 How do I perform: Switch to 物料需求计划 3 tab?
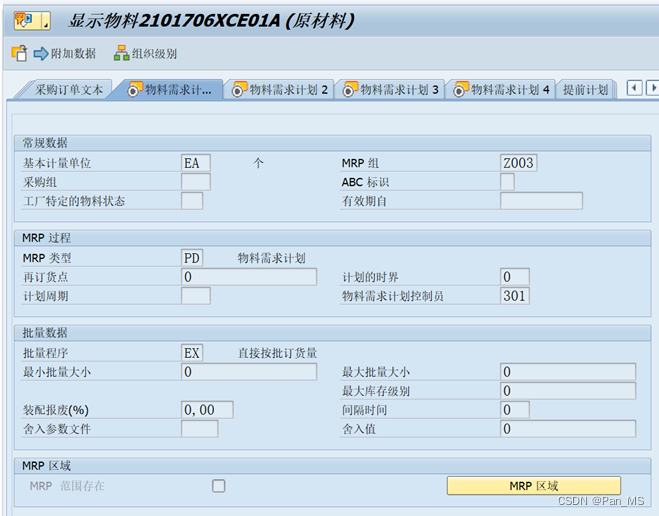coord(390,90)
